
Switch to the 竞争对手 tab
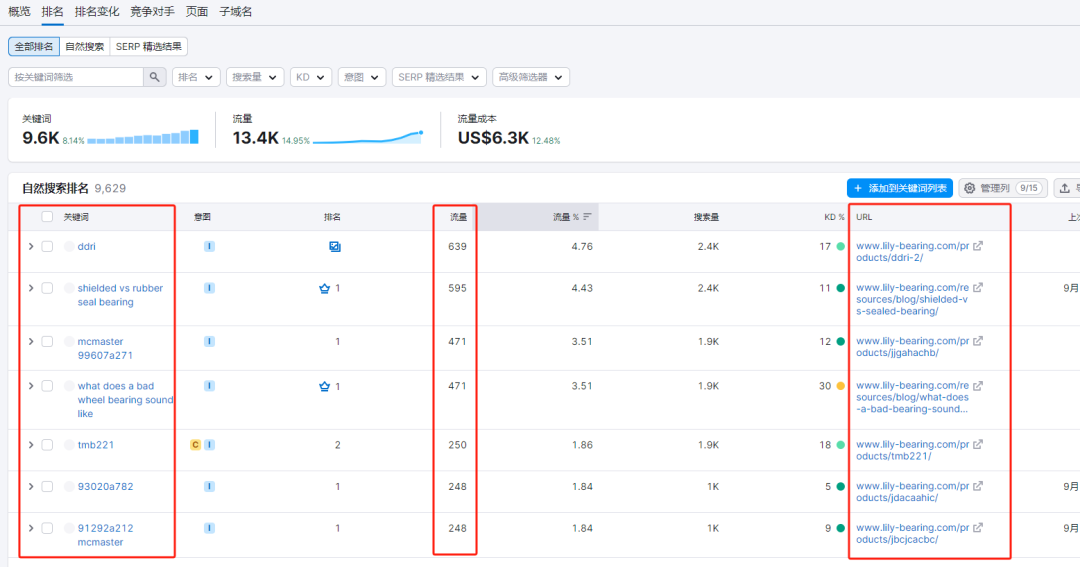point(152,12)
